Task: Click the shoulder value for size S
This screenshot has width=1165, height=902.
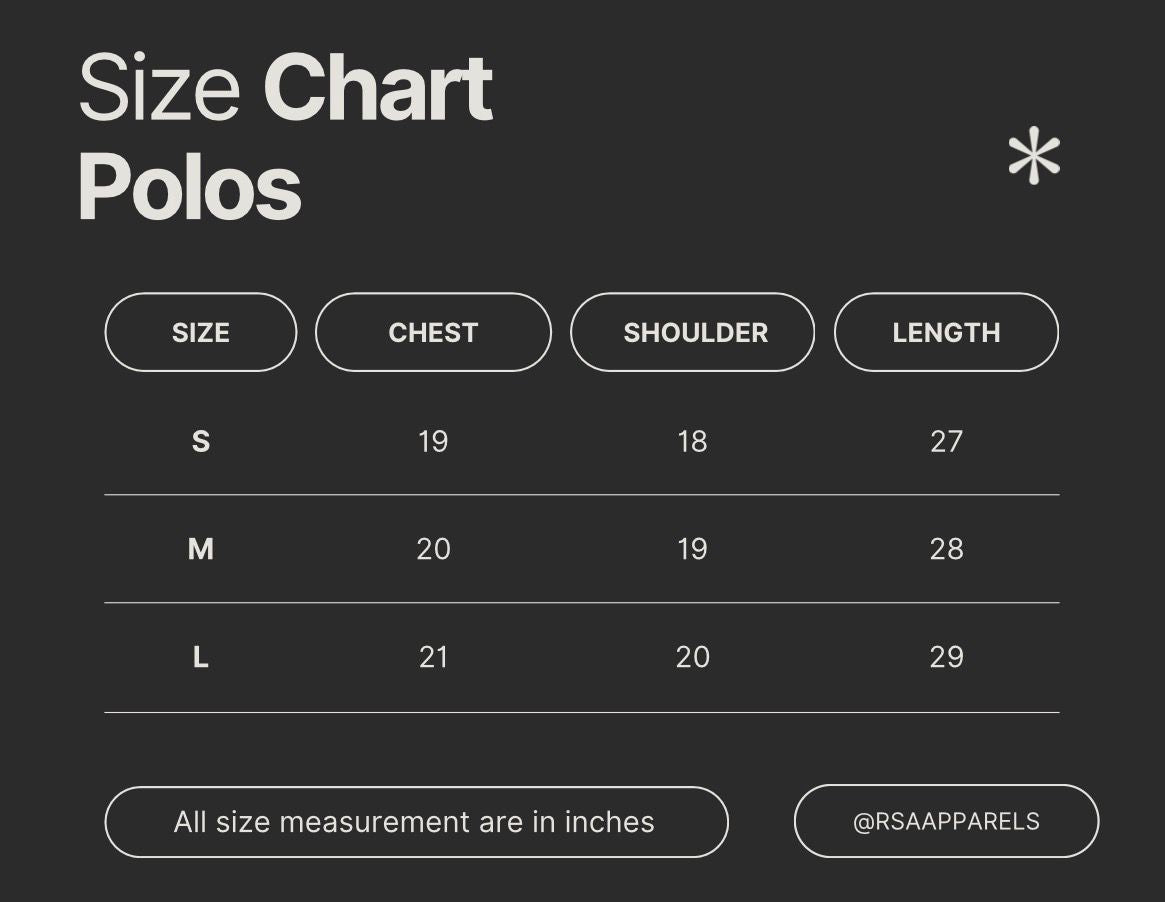Action: coord(692,441)
